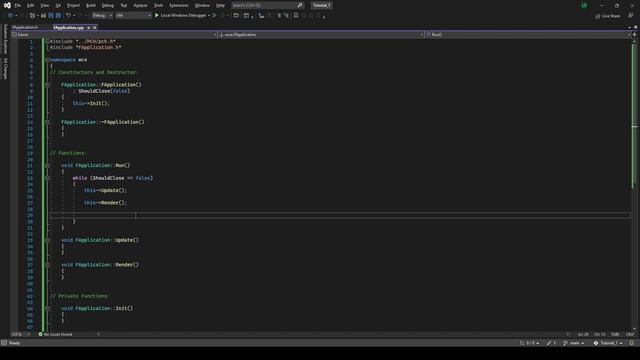Click the New Project toolbar icon

click(x=32, y=16)
